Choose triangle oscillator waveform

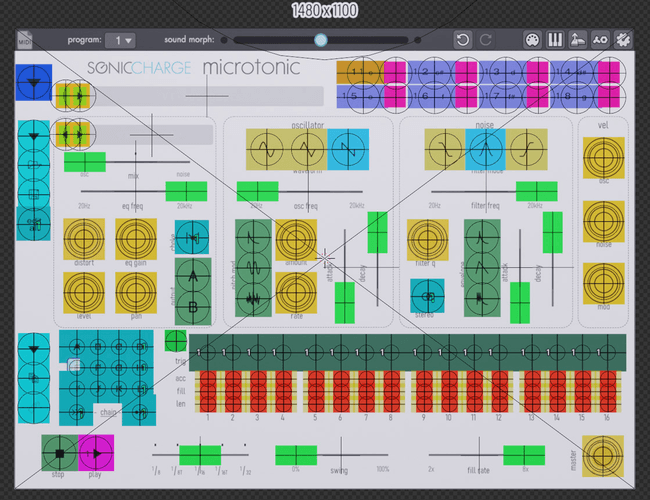tap(307, 149)
